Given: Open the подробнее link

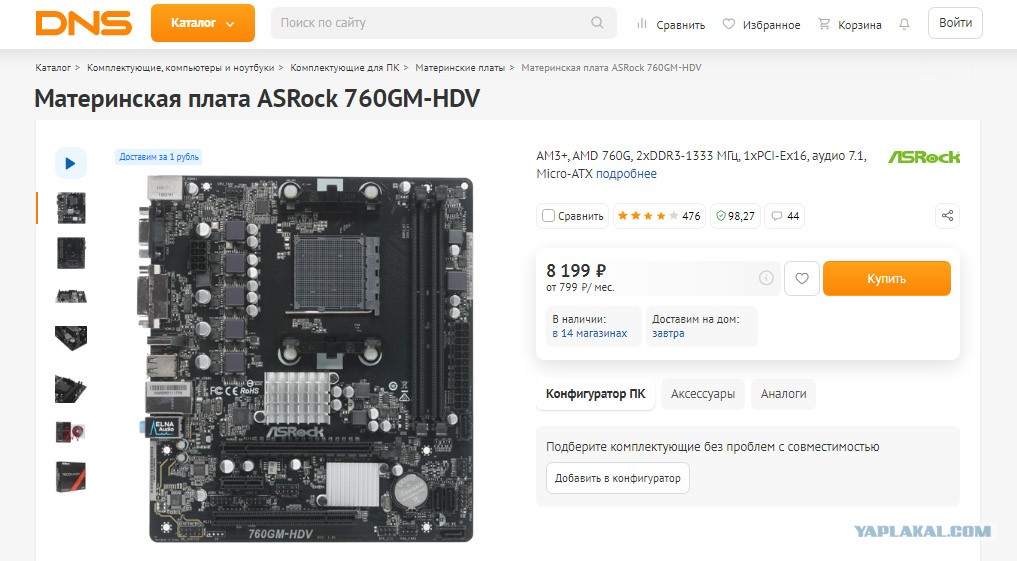Looking at the screenshot, I should pos(626,174).
